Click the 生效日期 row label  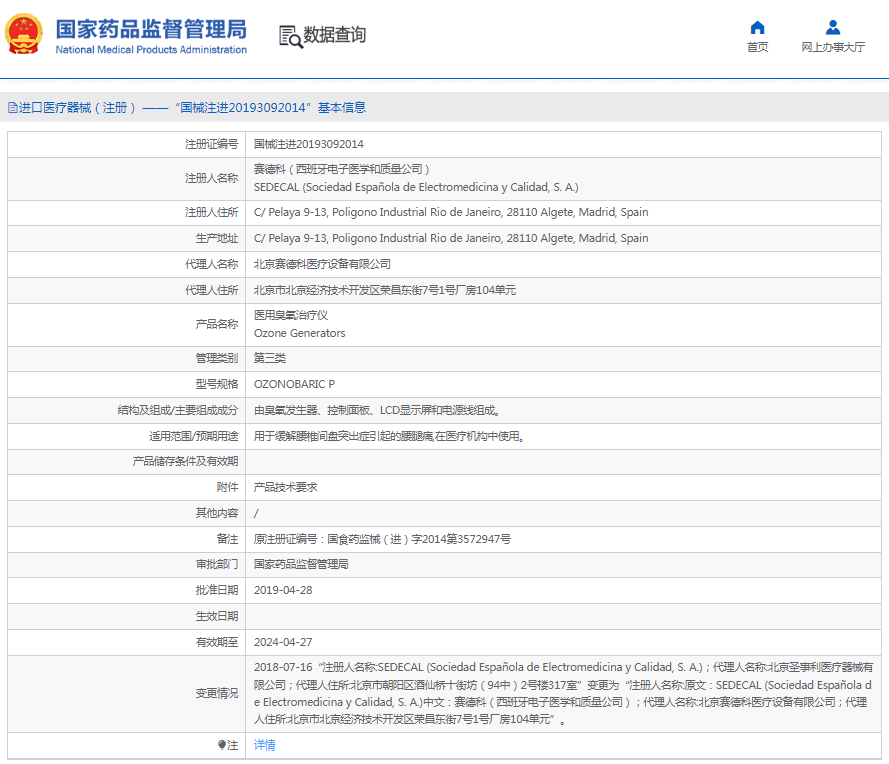(x=217, y=616)
